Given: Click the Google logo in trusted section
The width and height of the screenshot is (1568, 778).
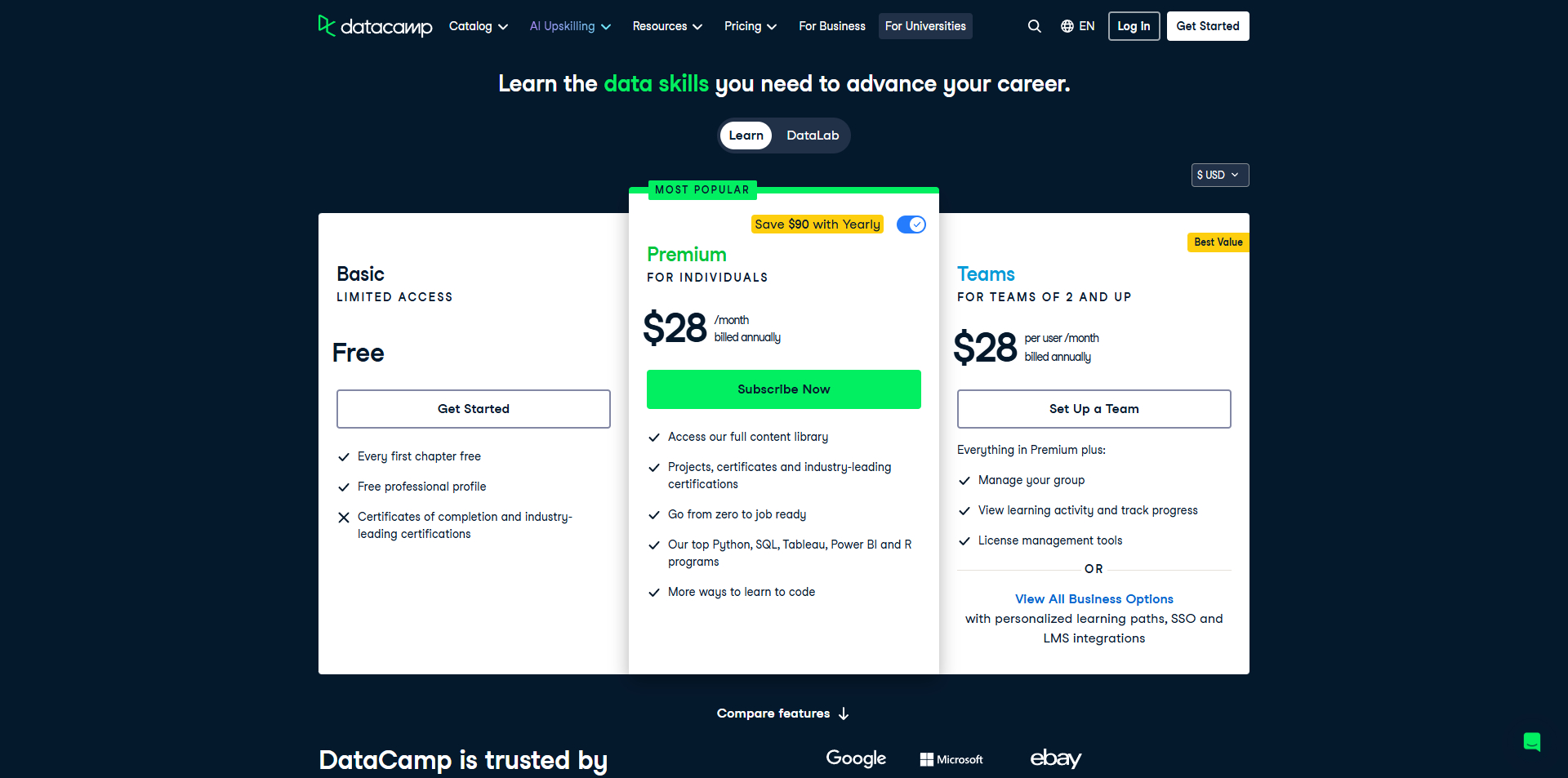Looking at the screenshot, I should 855,758.
